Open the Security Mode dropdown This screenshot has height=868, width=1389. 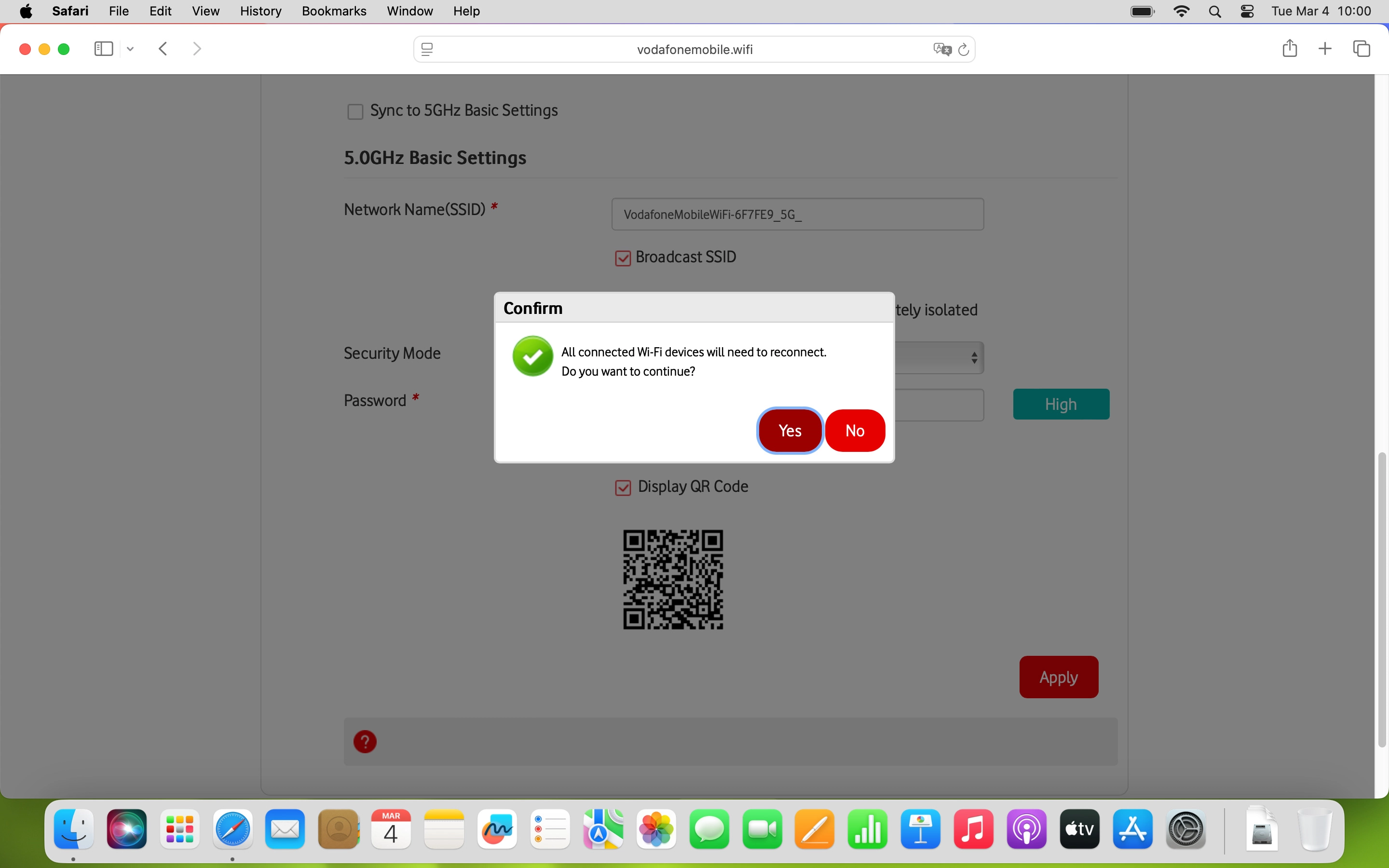[x=941, y=358]
